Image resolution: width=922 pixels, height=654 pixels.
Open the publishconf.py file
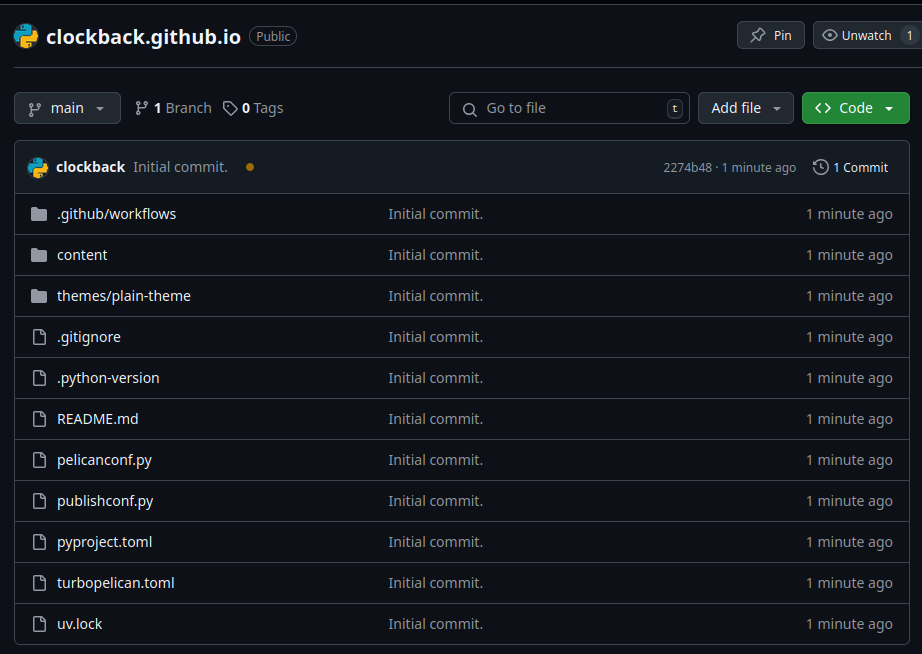pyautogui.click(x=105, y=502)
